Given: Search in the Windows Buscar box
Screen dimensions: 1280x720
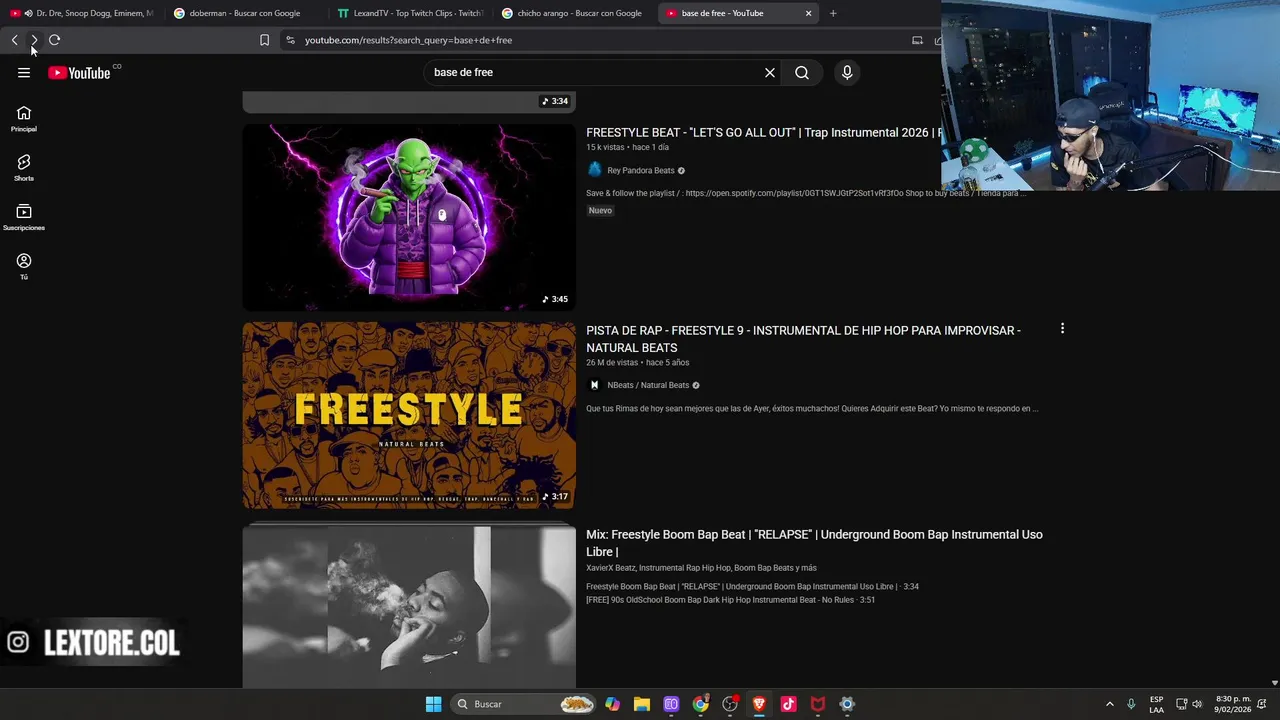Looking at the screenshot, I should (x=525, y=704).
